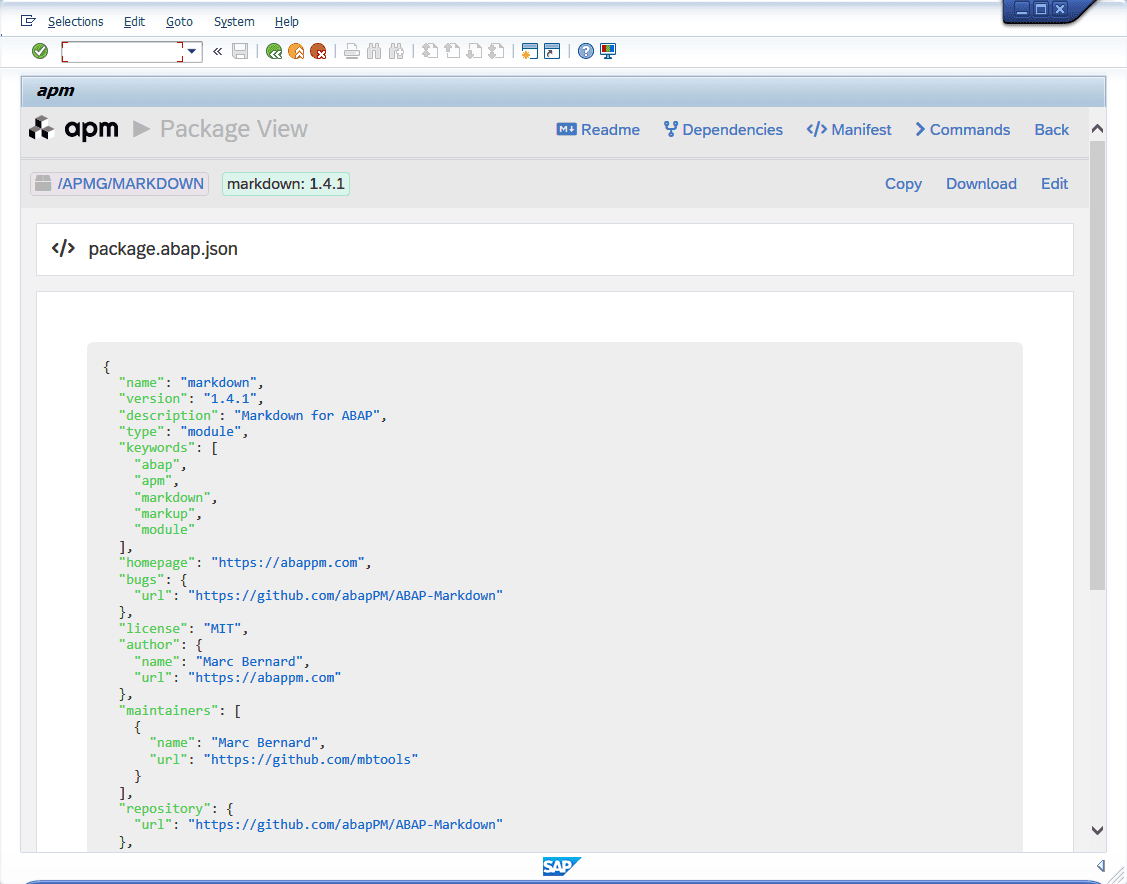
Task: Click the Last Page toolbar icon
Action: point(497,51)
